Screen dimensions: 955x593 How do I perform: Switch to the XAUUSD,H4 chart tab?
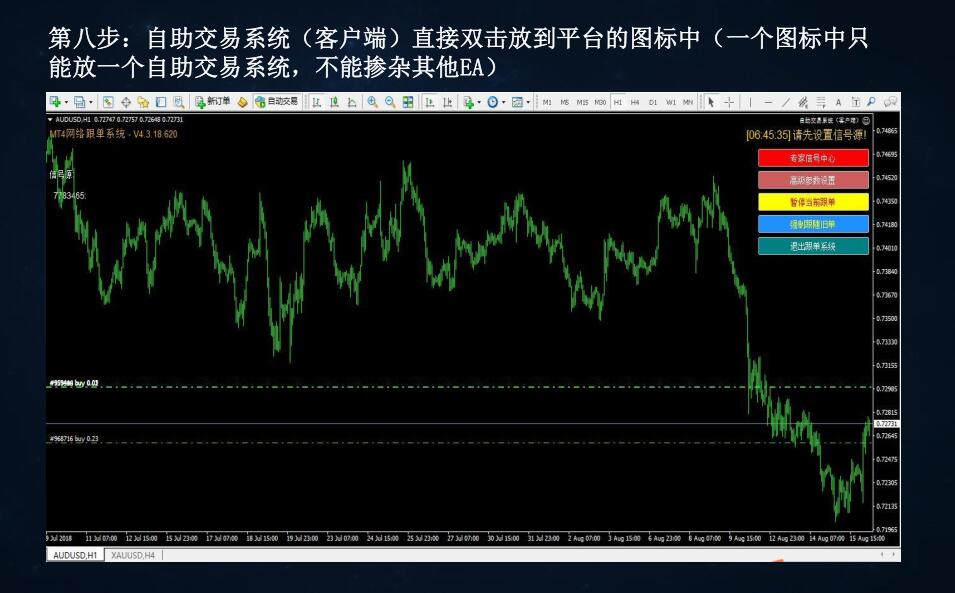pyautogui.click(x=133, y=554)
